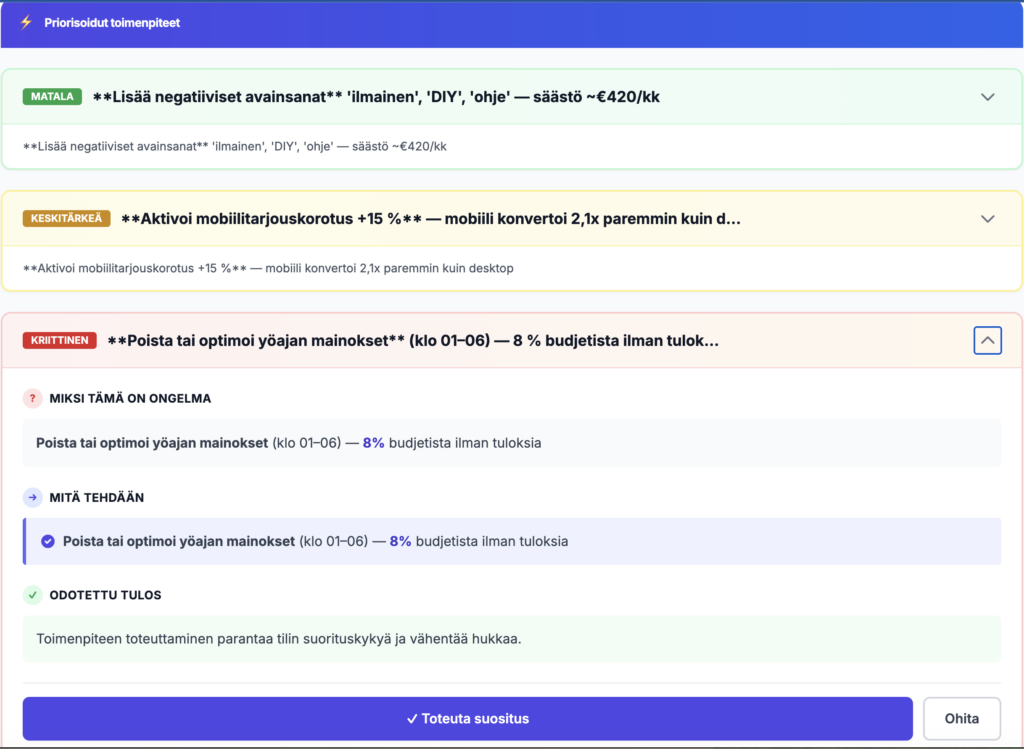Screen dimensions: 1024x749
Task: Click the green MATALA priority badge
Action: (52, 97)
